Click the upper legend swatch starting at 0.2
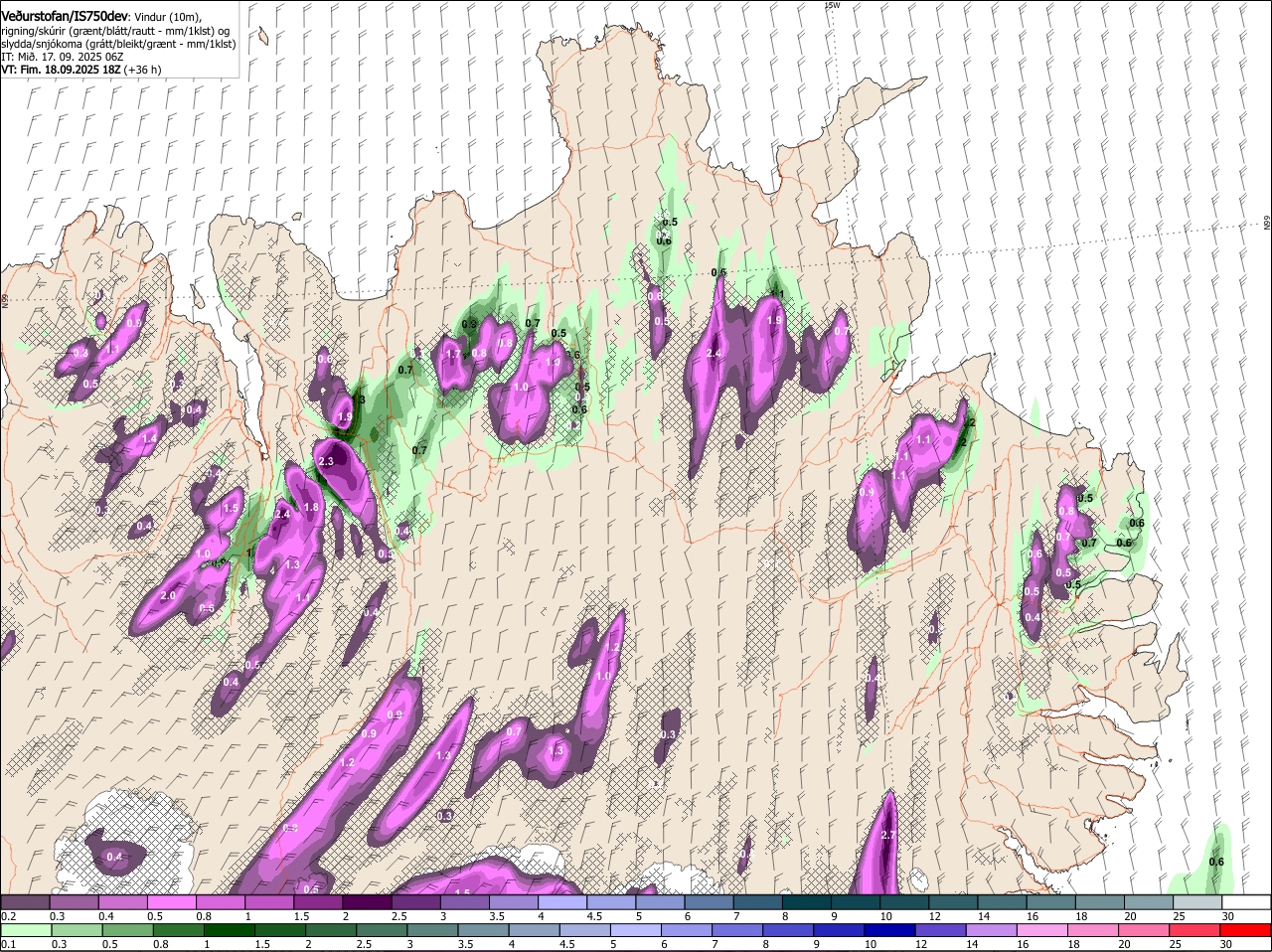The width and height of the screenshot is (1272, 952). click(25, 902)
